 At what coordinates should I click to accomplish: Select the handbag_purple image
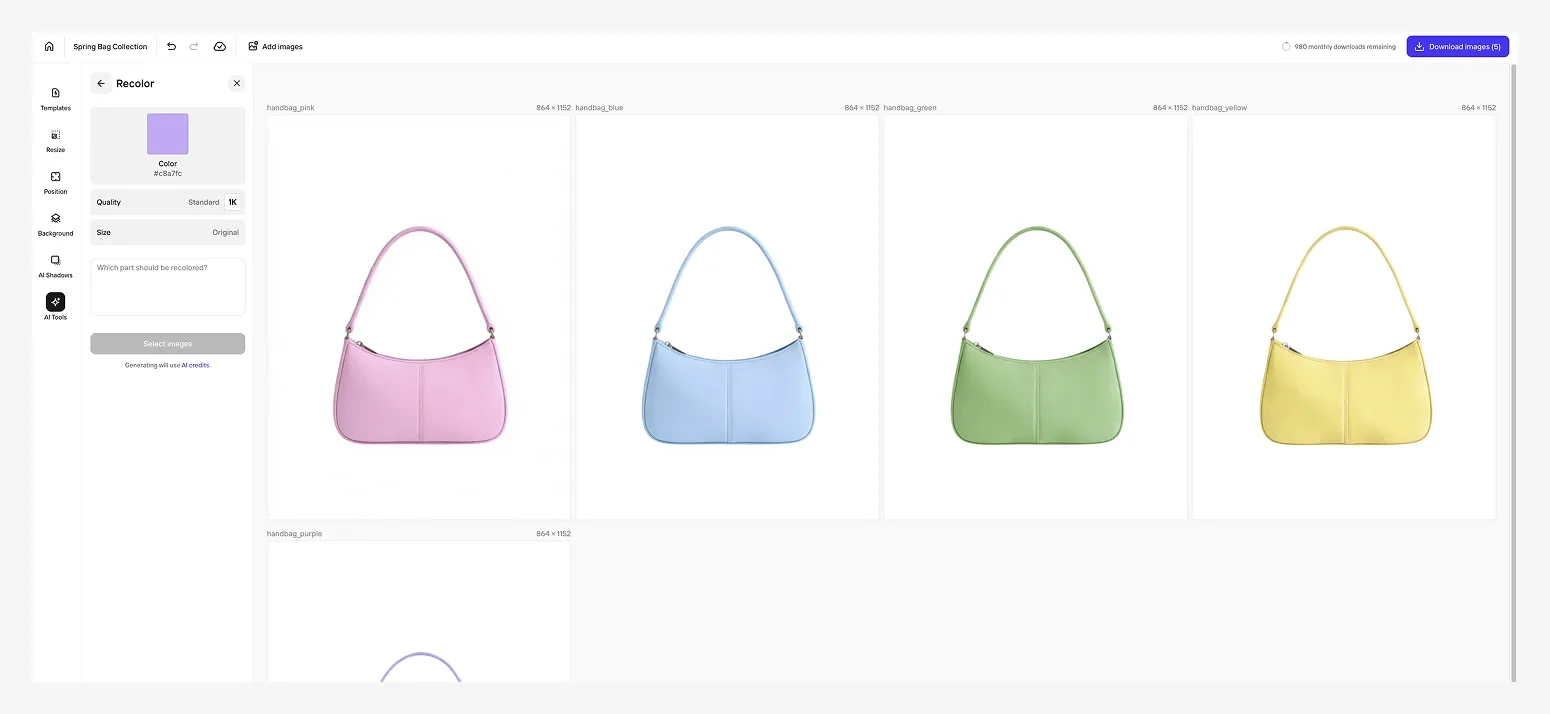pyautogui.click(x=419, y=612)
